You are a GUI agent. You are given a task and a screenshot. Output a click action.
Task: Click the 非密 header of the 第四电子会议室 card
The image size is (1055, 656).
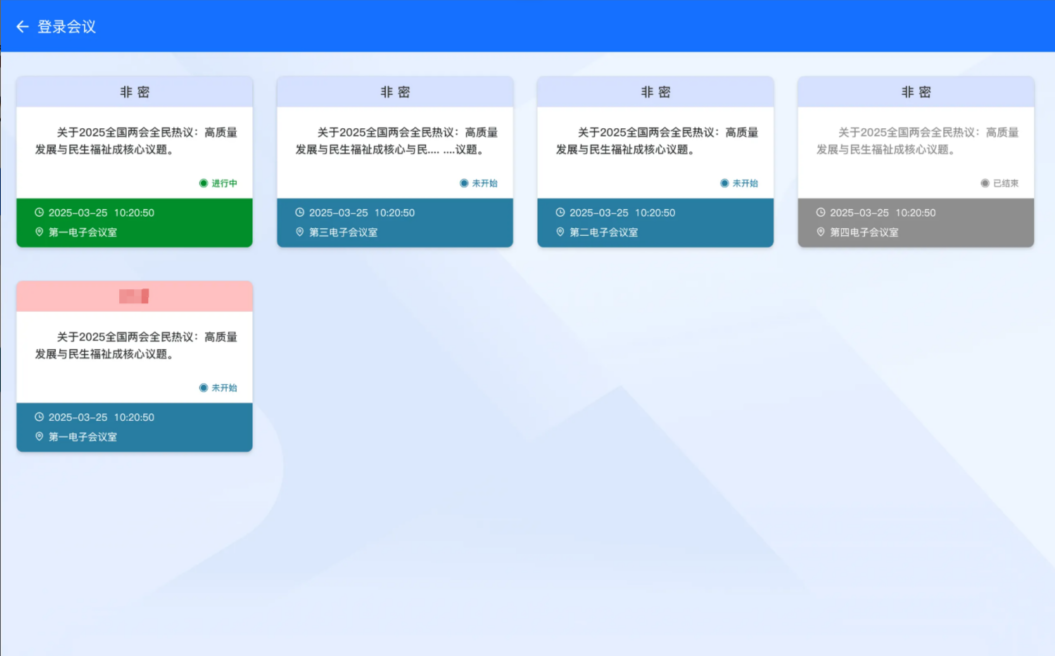point(916,92)
